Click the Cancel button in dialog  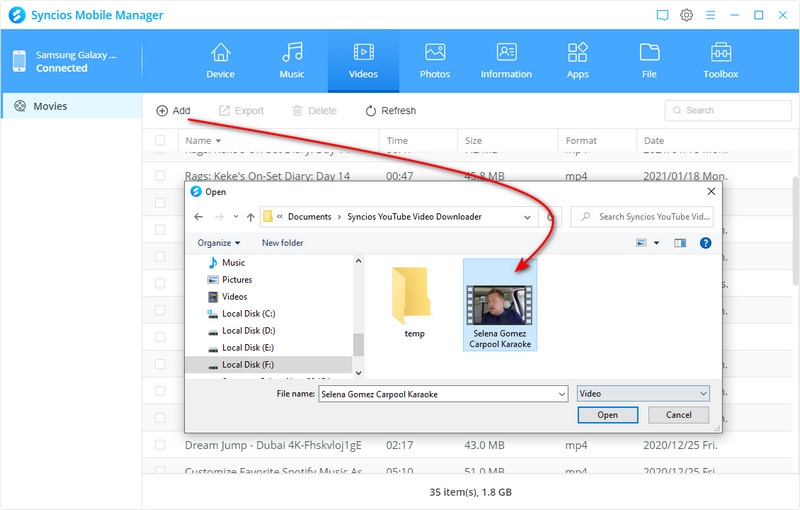679,415
